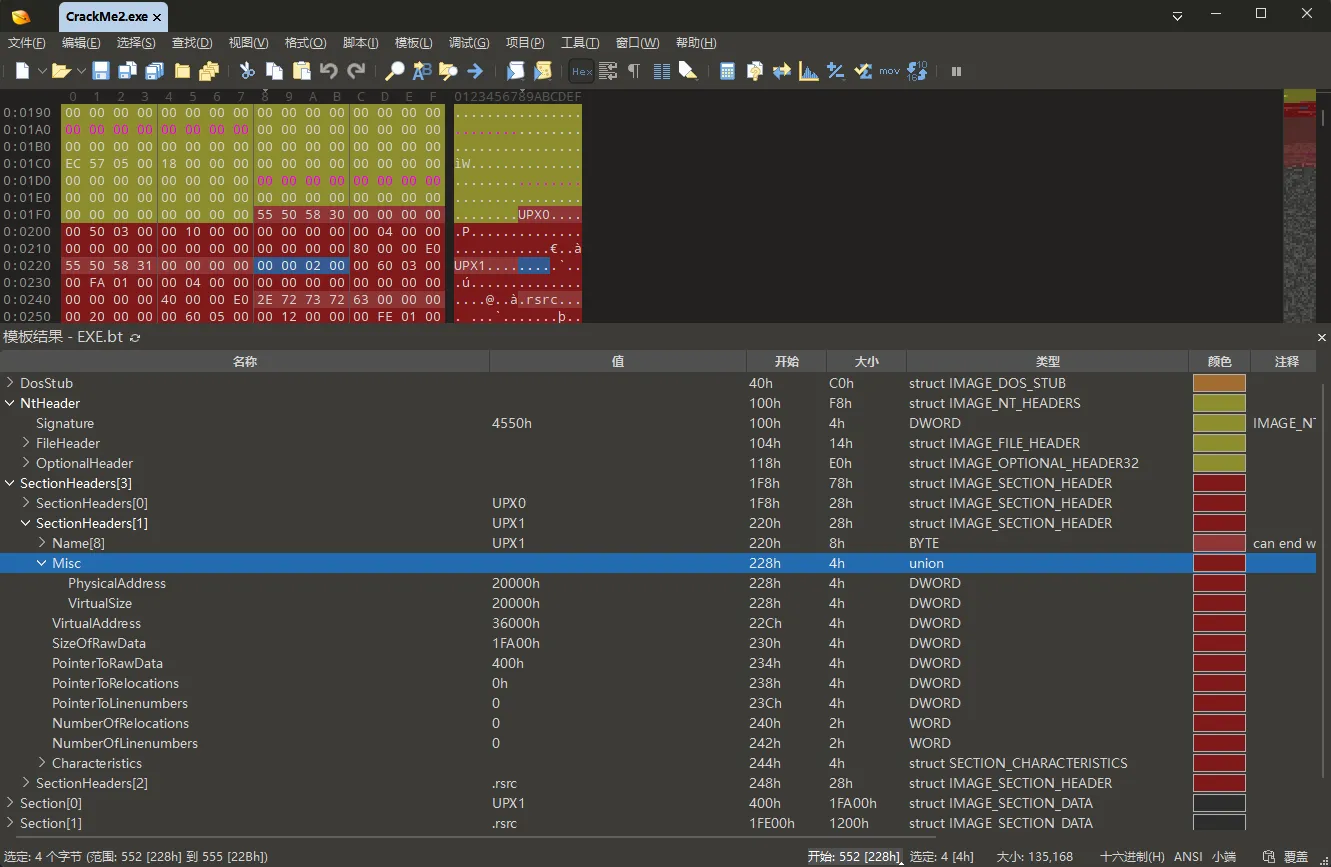Expand the SectionHeaders[0] node

coord(26,503)
